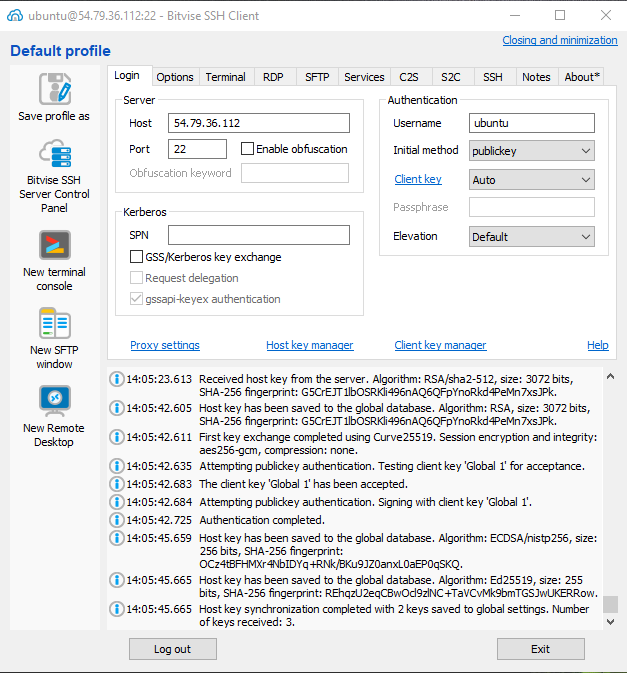627x673 pixels.
Task: Toggle GSS/Kerberos key exchange checkbox
Action: tap(136, 257)
